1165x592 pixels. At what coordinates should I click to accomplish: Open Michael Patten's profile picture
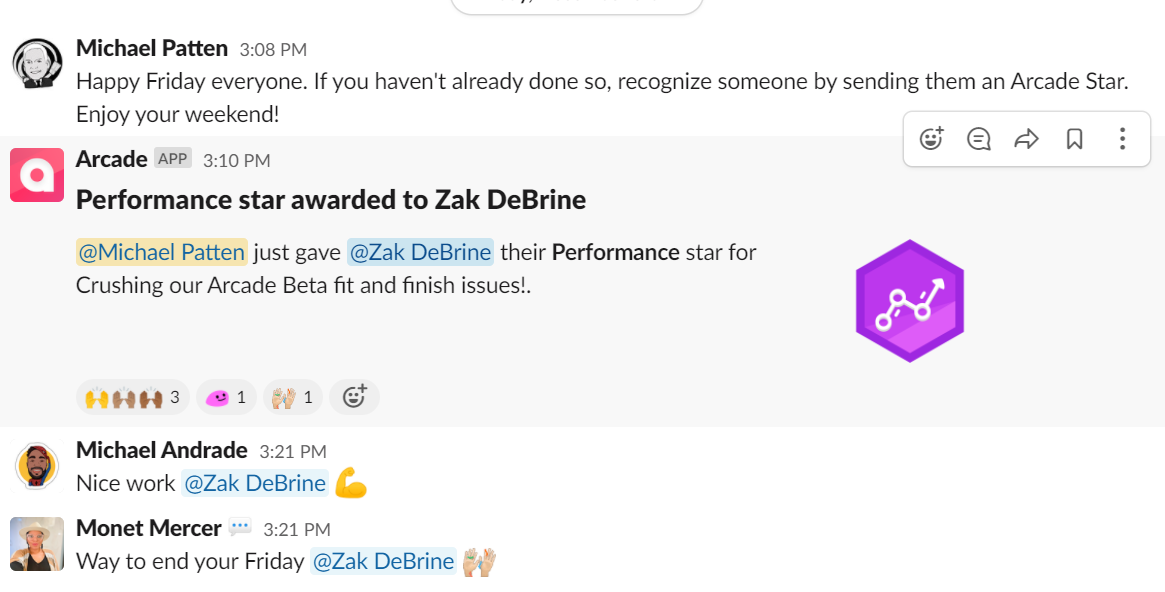click(x=37, y=64)
